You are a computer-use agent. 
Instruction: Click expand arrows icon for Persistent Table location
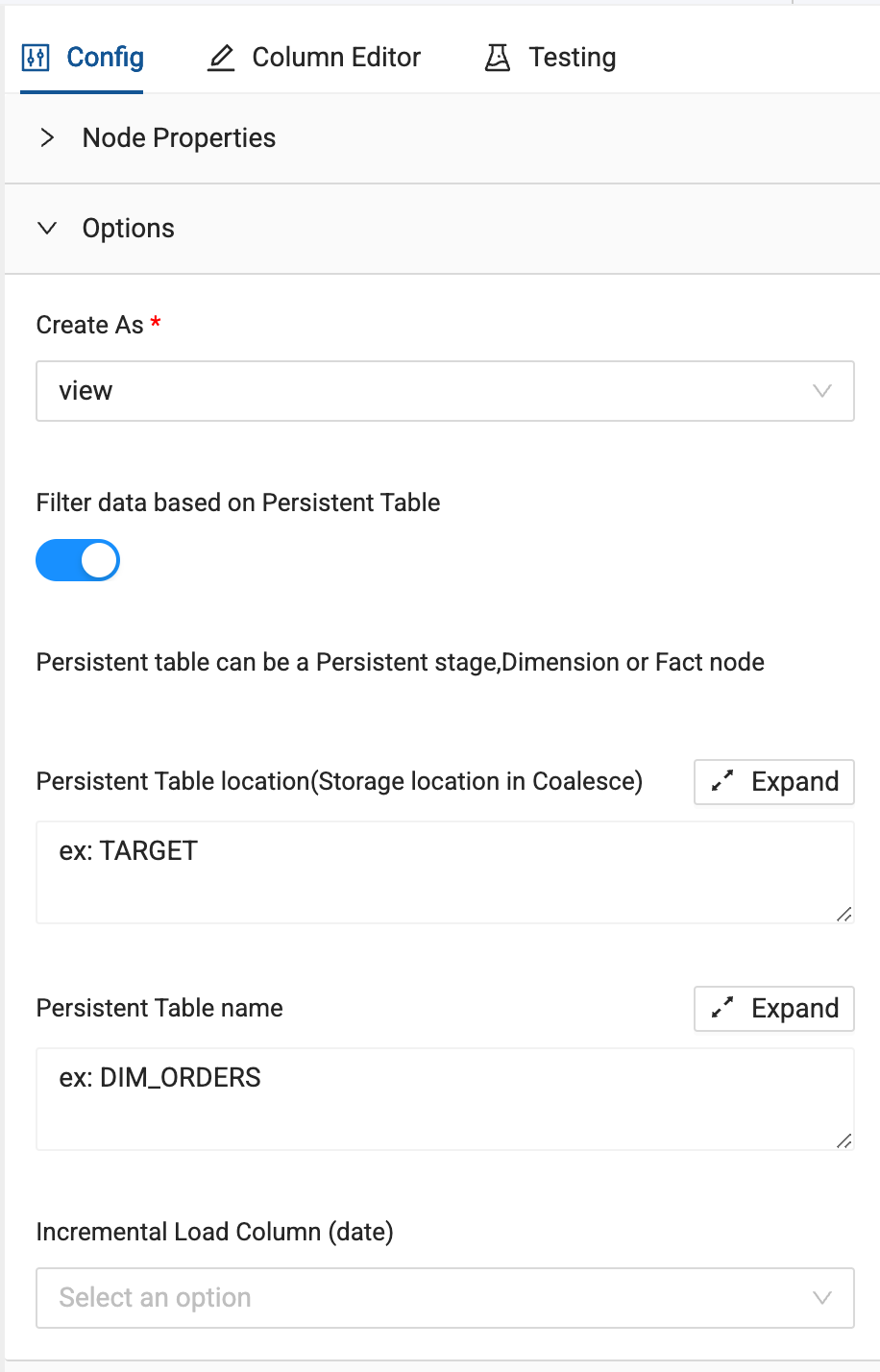[x=722, y=781]
